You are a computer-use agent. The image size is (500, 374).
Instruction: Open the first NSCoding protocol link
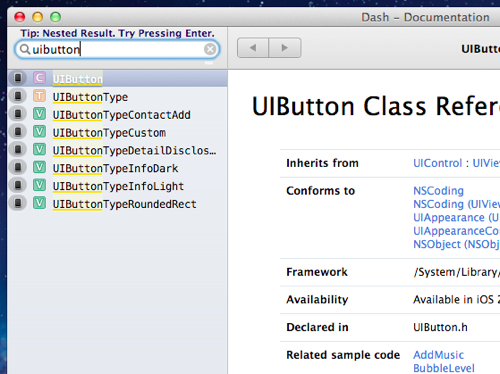[x=438, y=191]
